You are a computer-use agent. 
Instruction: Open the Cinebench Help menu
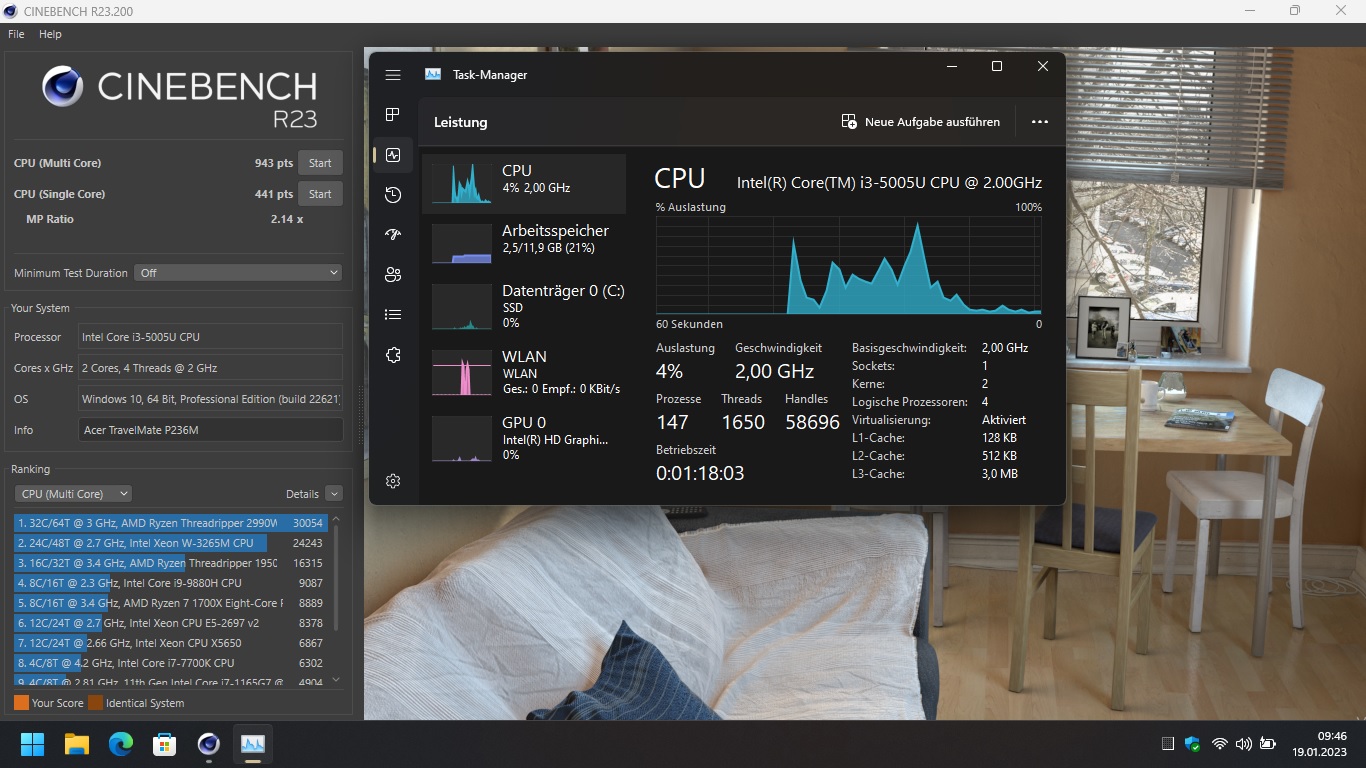(50, 34)
